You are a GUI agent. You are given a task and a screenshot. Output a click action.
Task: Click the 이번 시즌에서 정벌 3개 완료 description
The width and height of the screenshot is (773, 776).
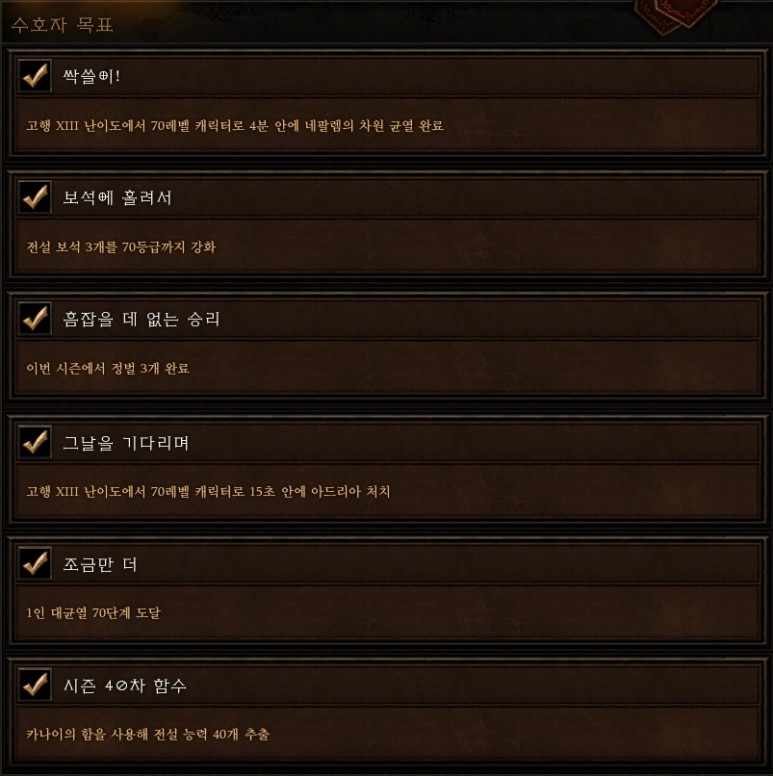107,368
